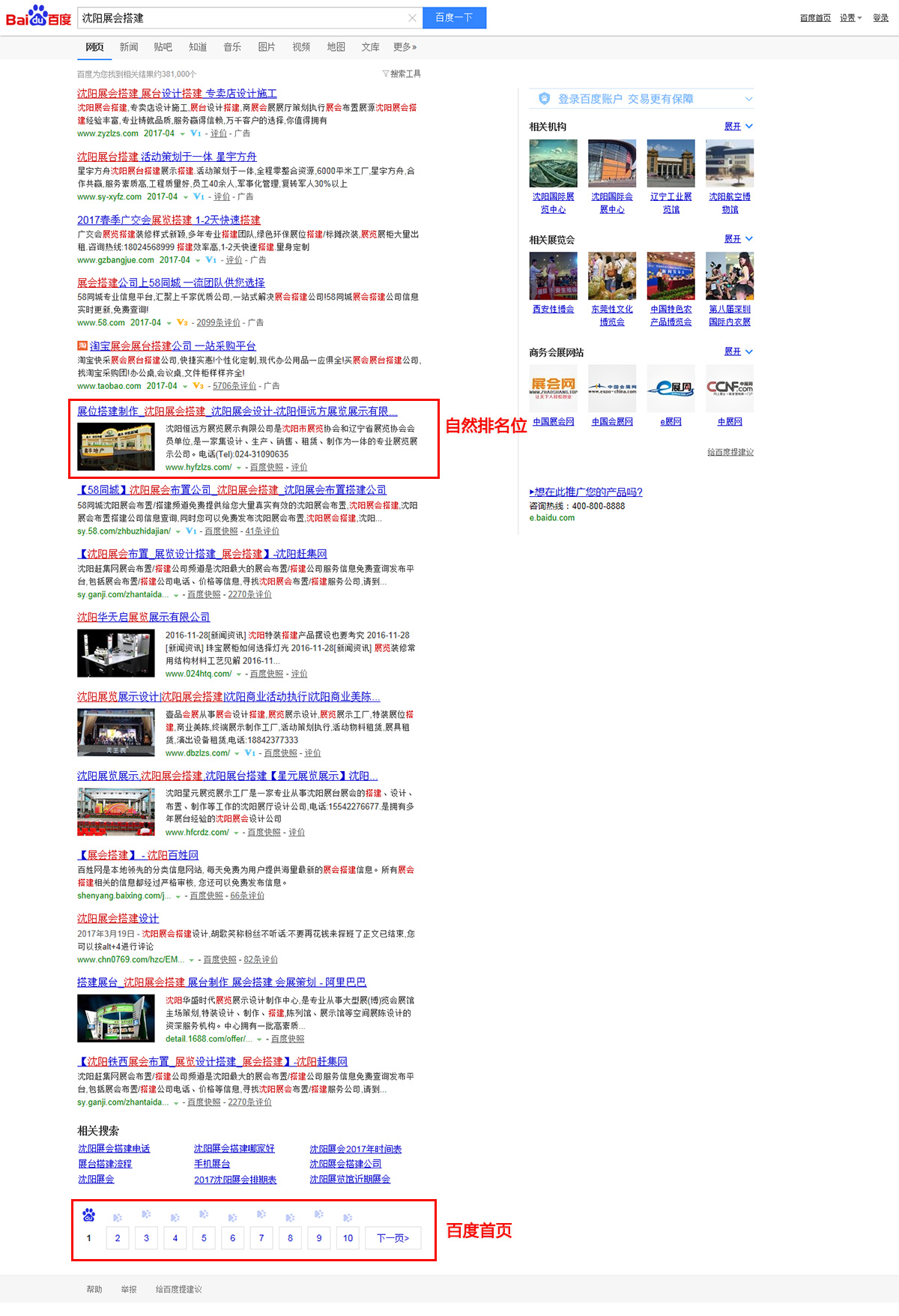This screenshot has width=899, height=1316.
Task: Click the V1 badge next to sy.58.com/zhbuzhidajian/
Action: [x=191, y=531]
